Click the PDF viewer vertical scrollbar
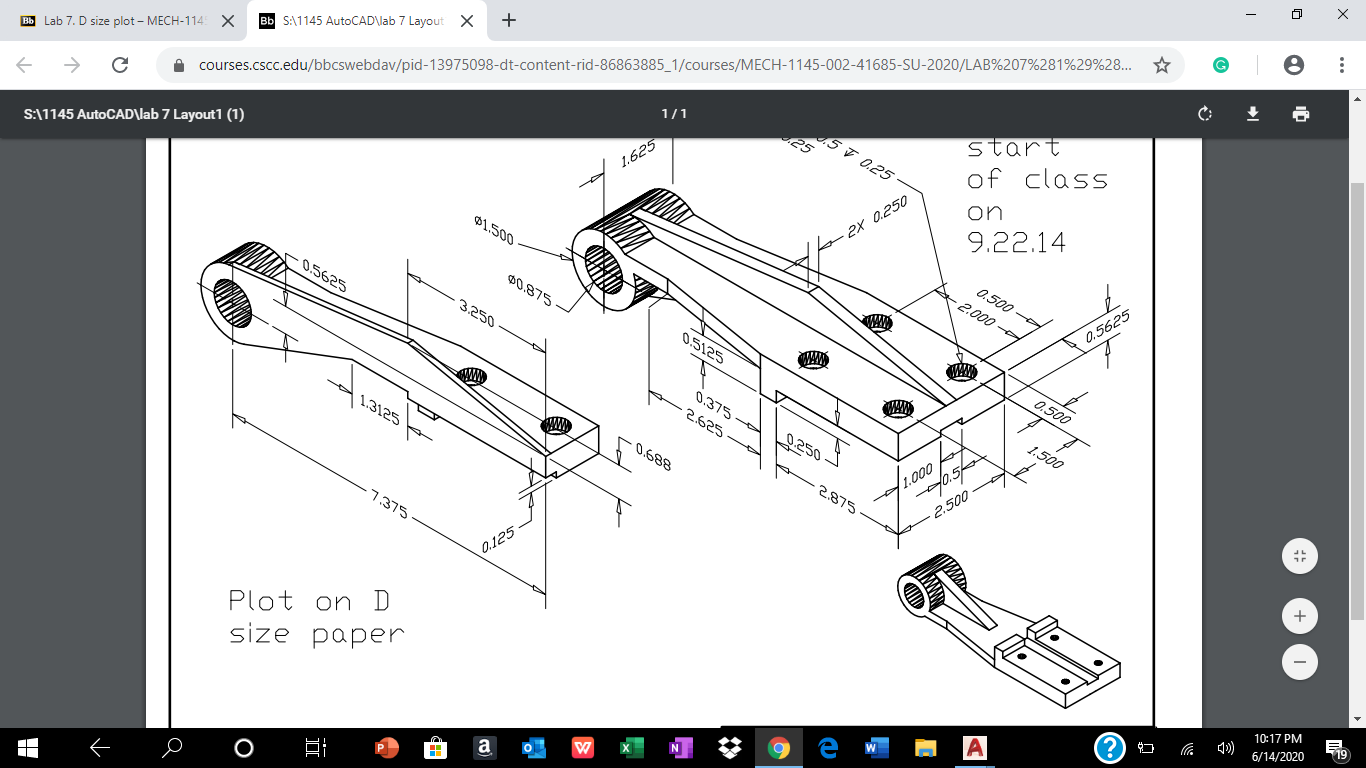 click(1357, 400)
